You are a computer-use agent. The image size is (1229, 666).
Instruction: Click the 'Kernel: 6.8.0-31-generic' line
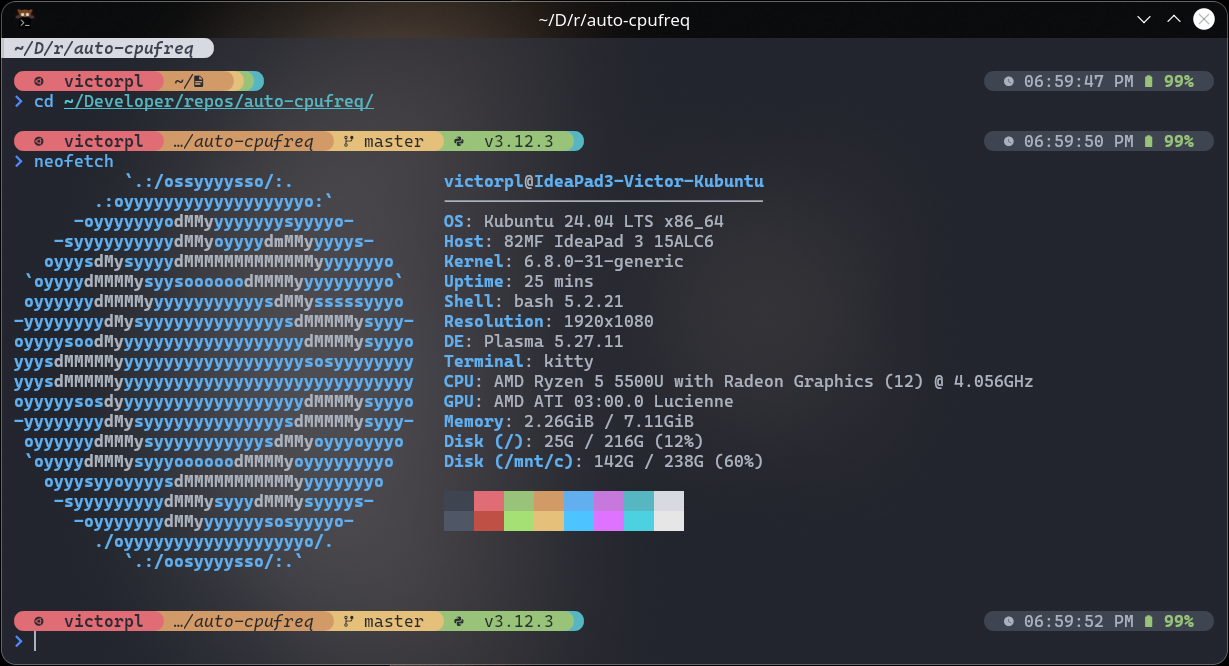564,261
